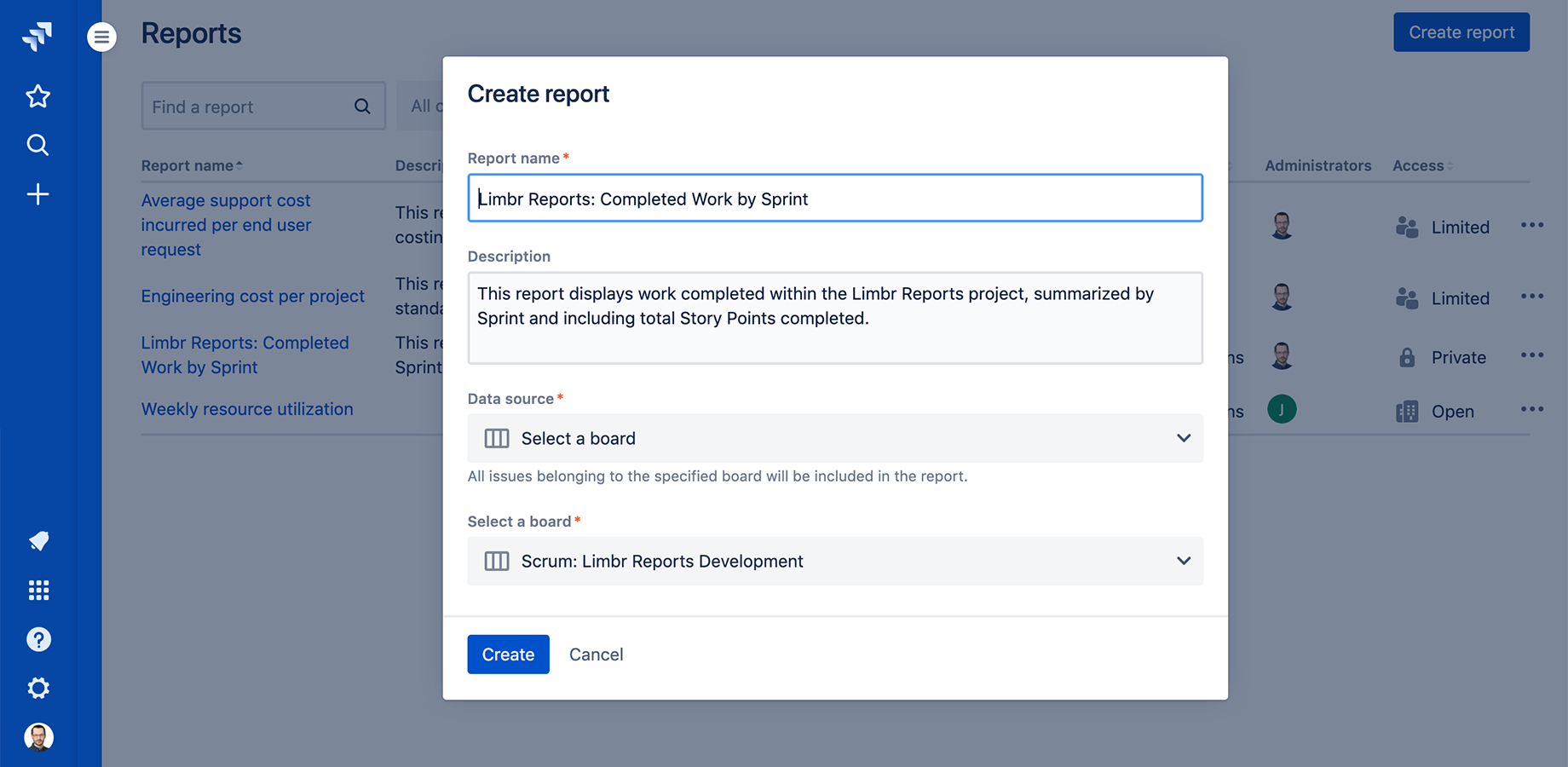
Task: Click the people icon in Average support cost row
Action: [1407, 228]
